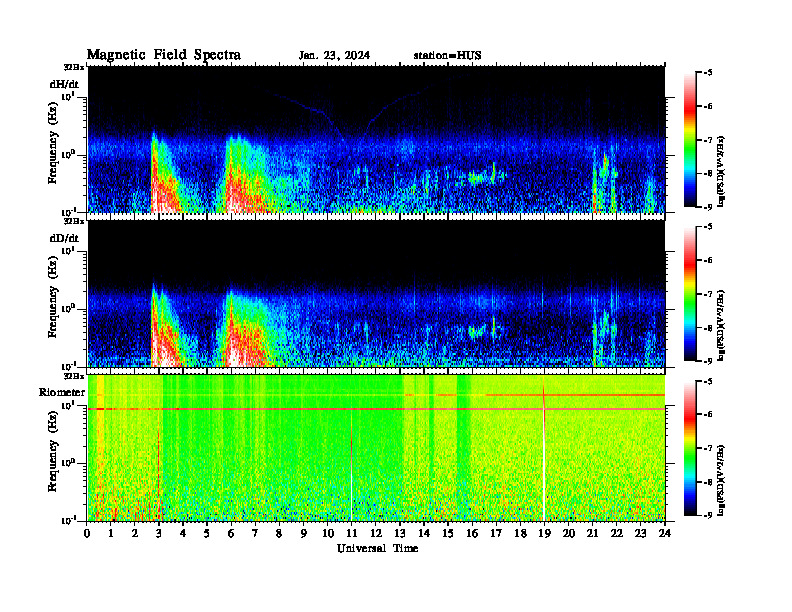Click the 'dD/dt' panel label

point(64,238)
